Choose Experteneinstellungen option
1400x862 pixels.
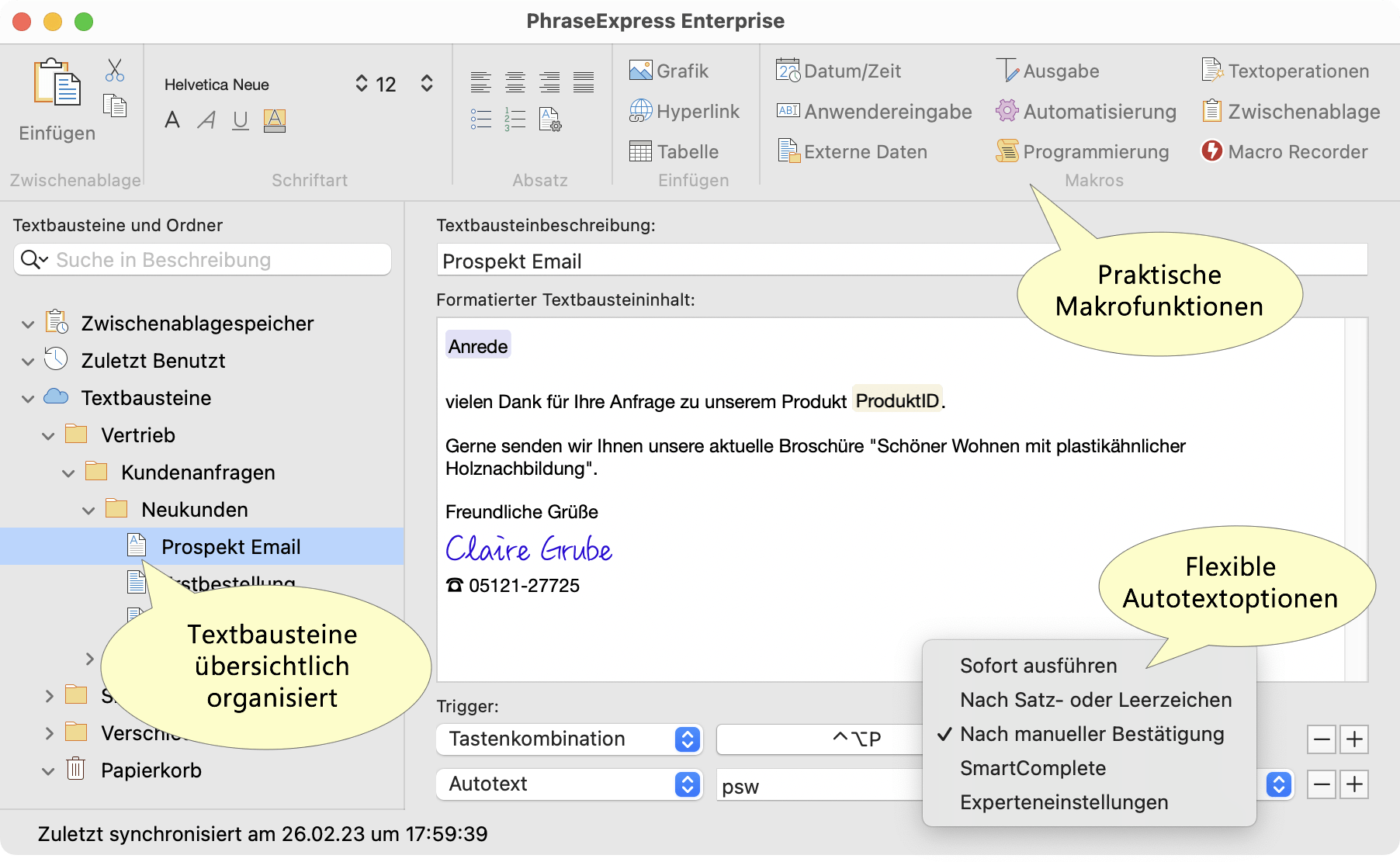(x=1089, y=802)
